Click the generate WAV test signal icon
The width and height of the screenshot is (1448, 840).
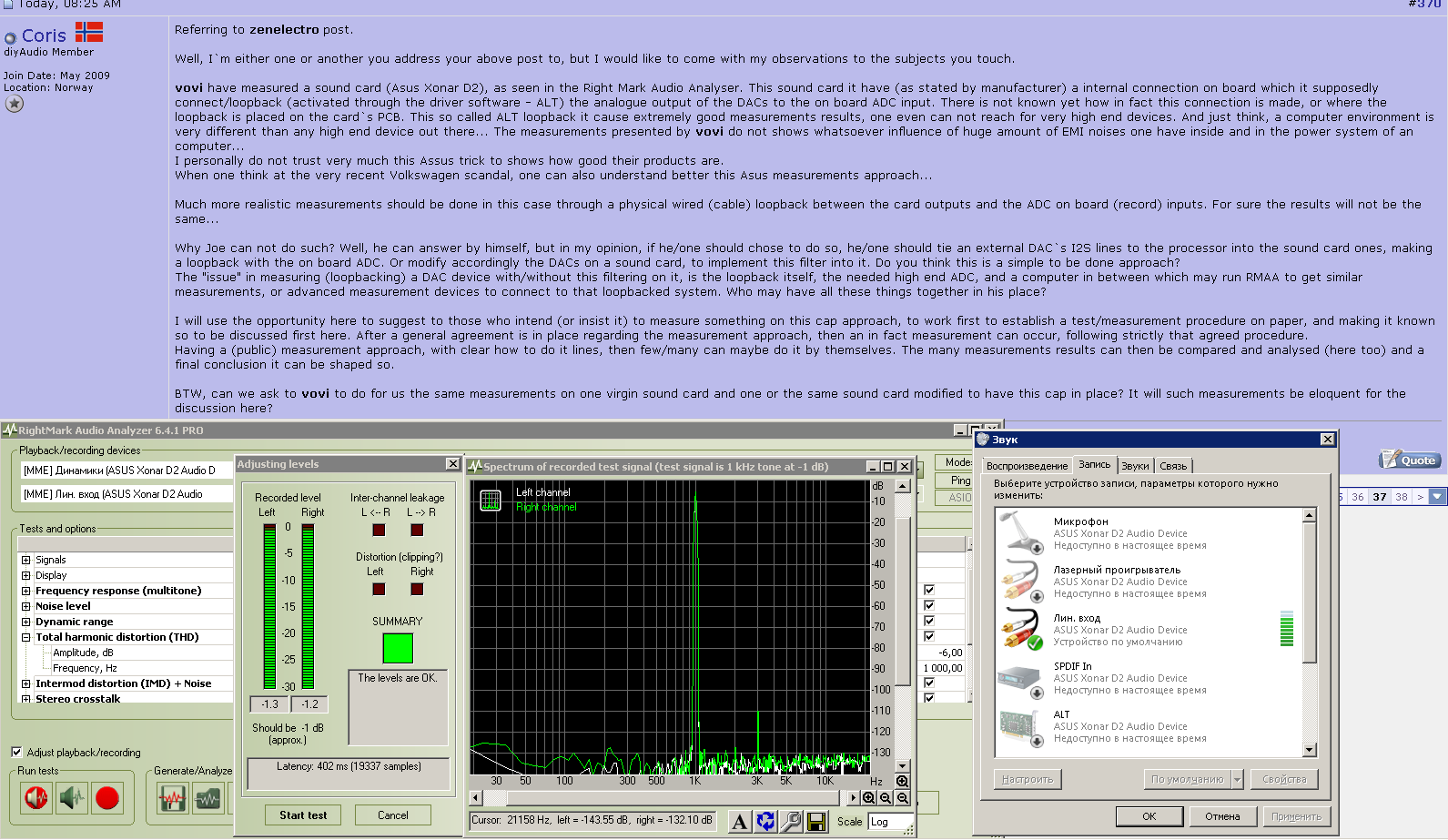[x=172, y=799]
